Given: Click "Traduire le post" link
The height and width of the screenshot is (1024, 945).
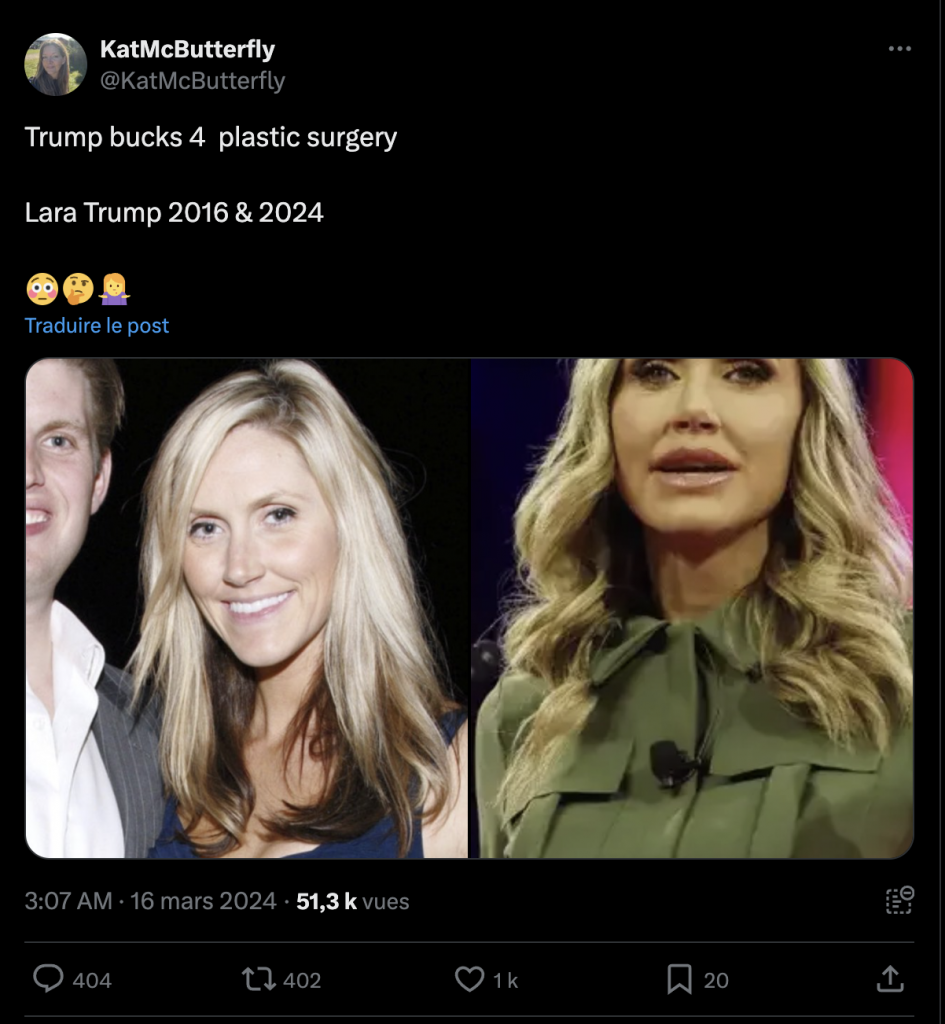Looking at the screenshot, I should pos(97,325).
